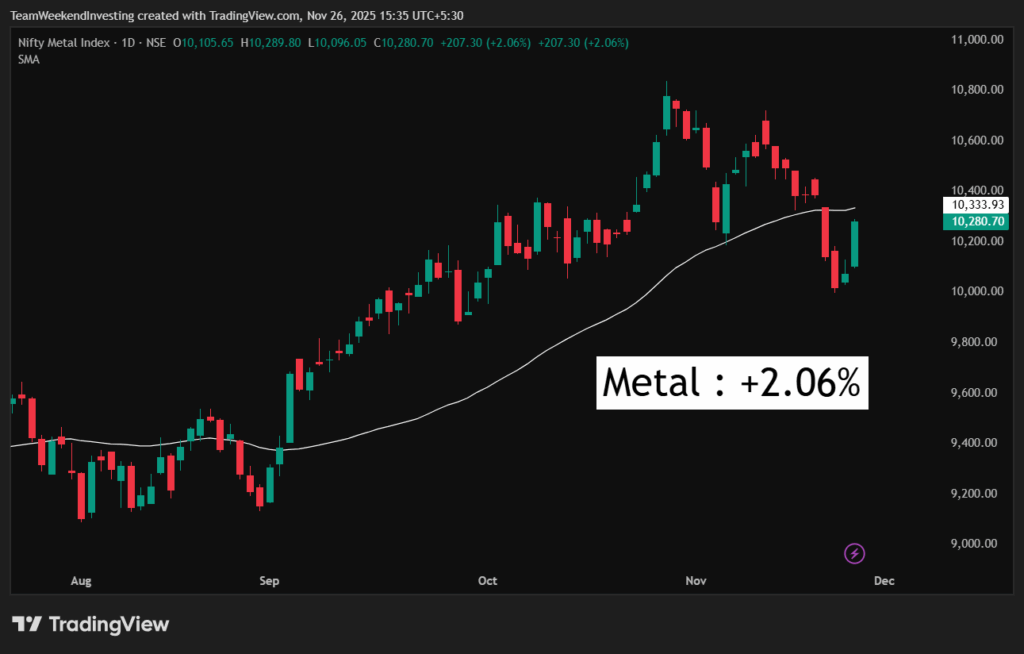This screenshot has width=1024, height=654.
Task: Click the tall green candle in early September
Action: click(x=290, y=408)
